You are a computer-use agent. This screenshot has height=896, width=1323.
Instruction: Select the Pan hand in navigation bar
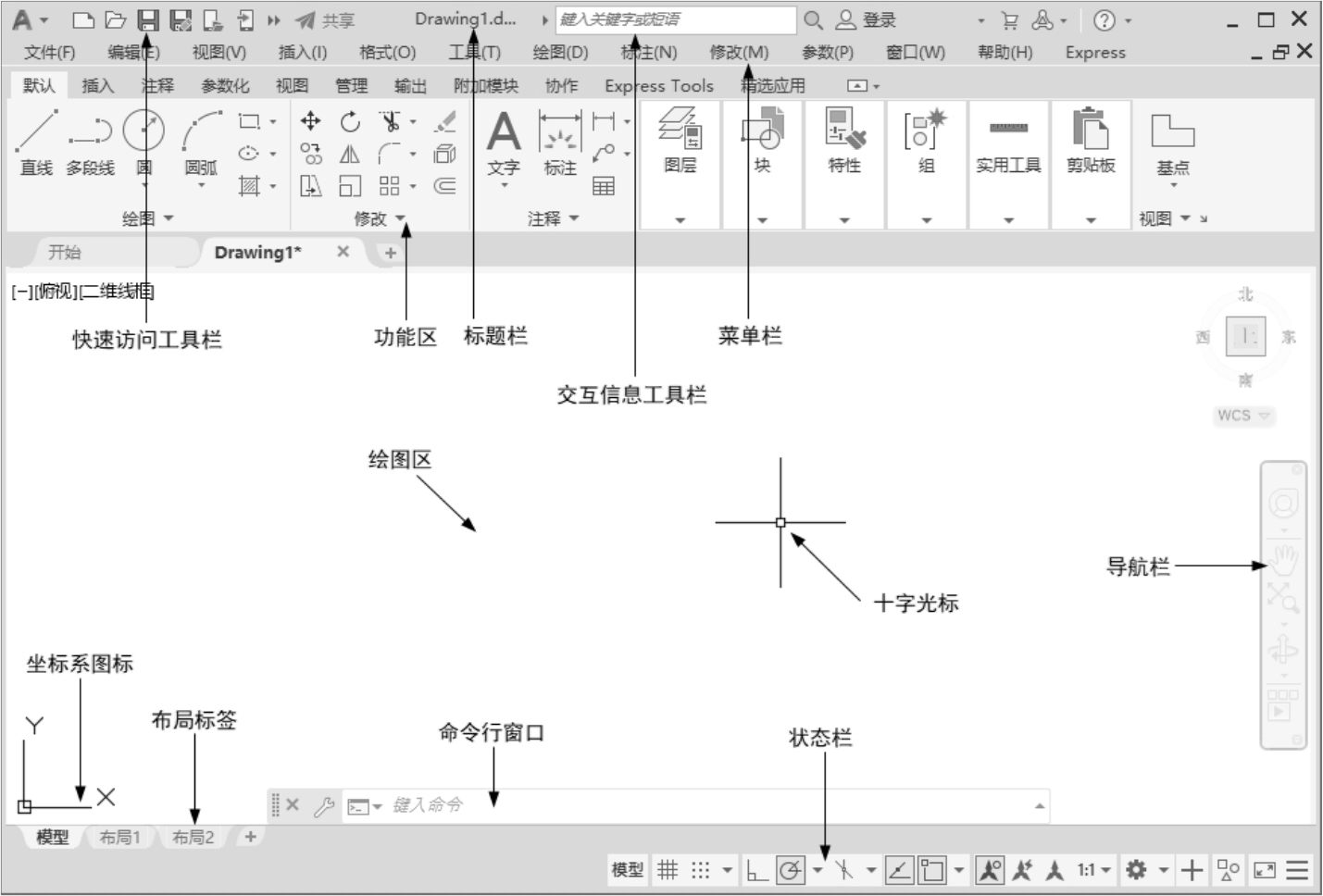tap(1283, 559)
